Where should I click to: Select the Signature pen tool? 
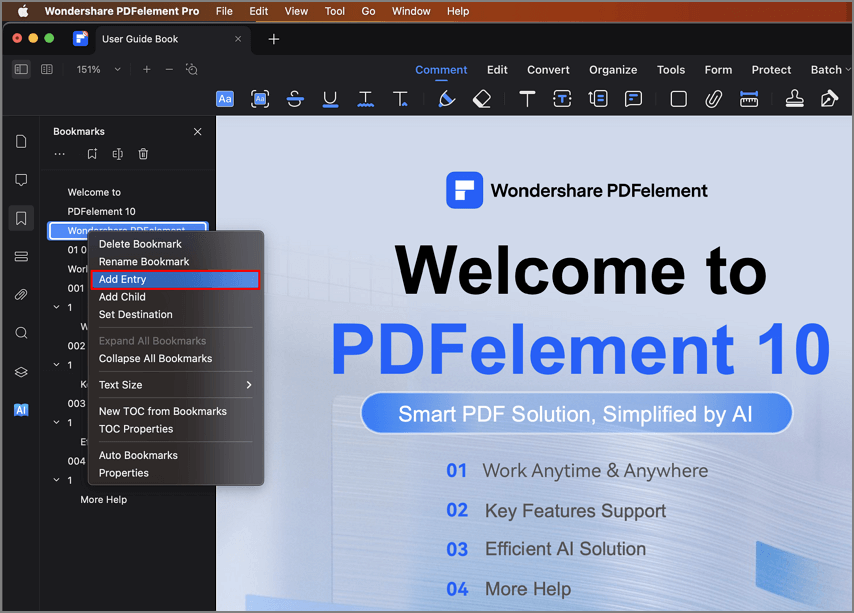click(829, 99)
